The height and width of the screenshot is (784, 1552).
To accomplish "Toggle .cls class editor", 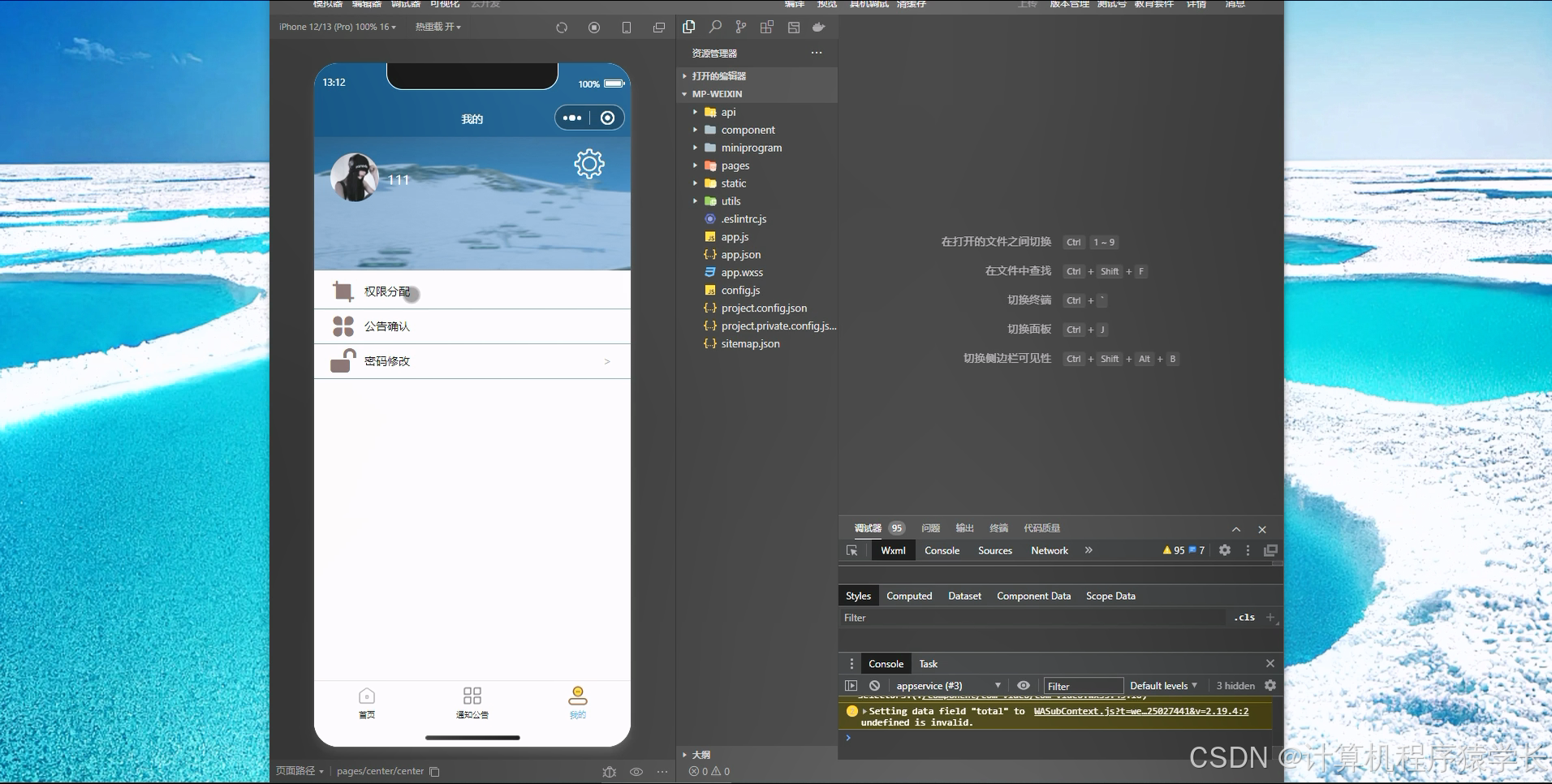I will [1244, 618].
